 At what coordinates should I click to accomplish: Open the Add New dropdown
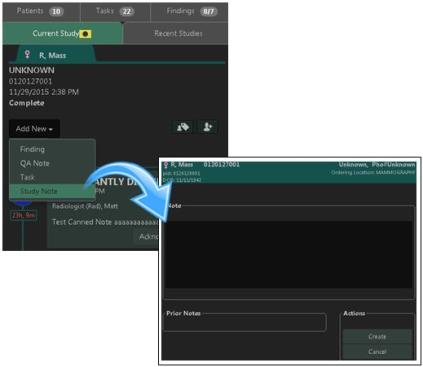click(34, 129)
